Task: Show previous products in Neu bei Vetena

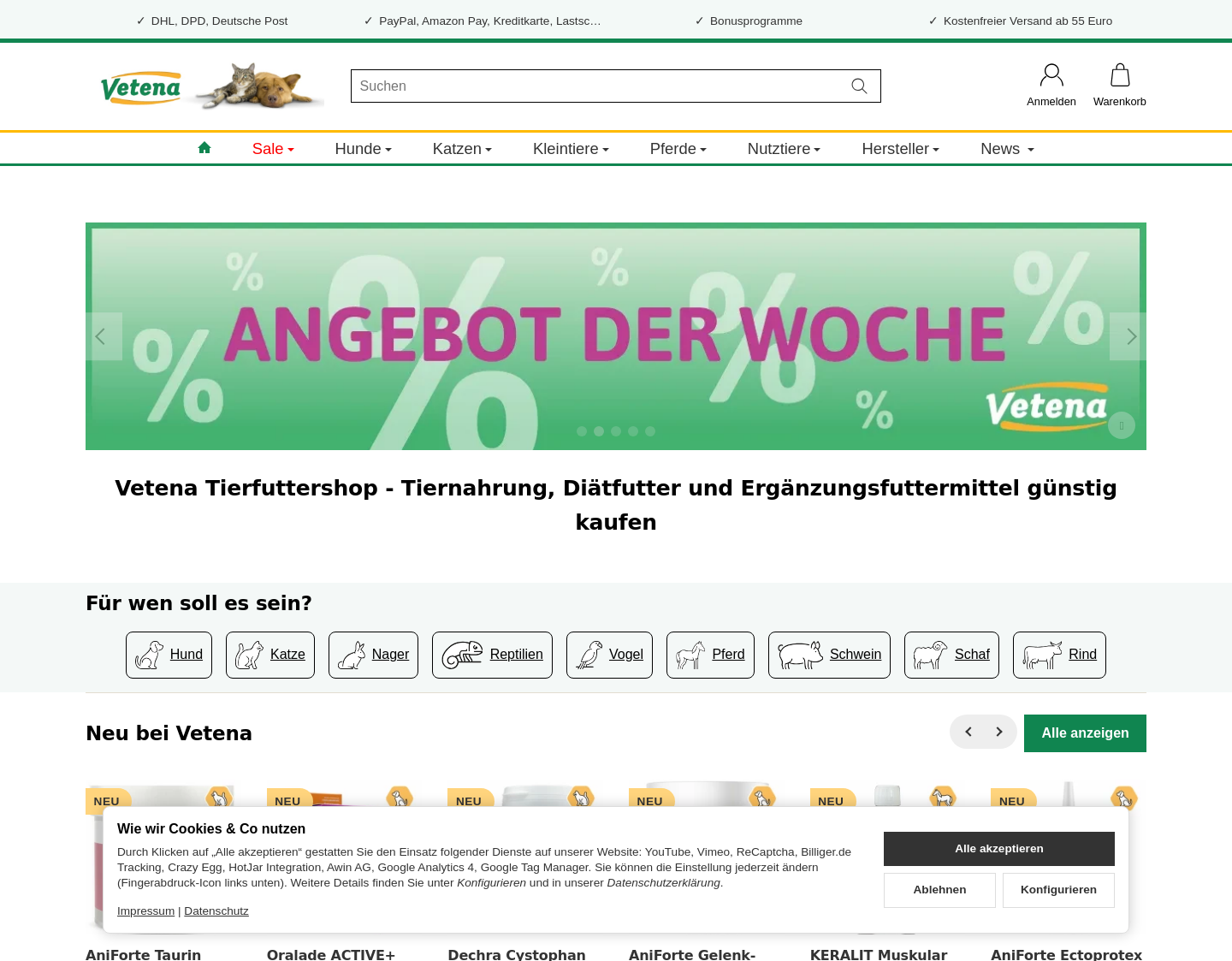Action: [x=968, y=732]
